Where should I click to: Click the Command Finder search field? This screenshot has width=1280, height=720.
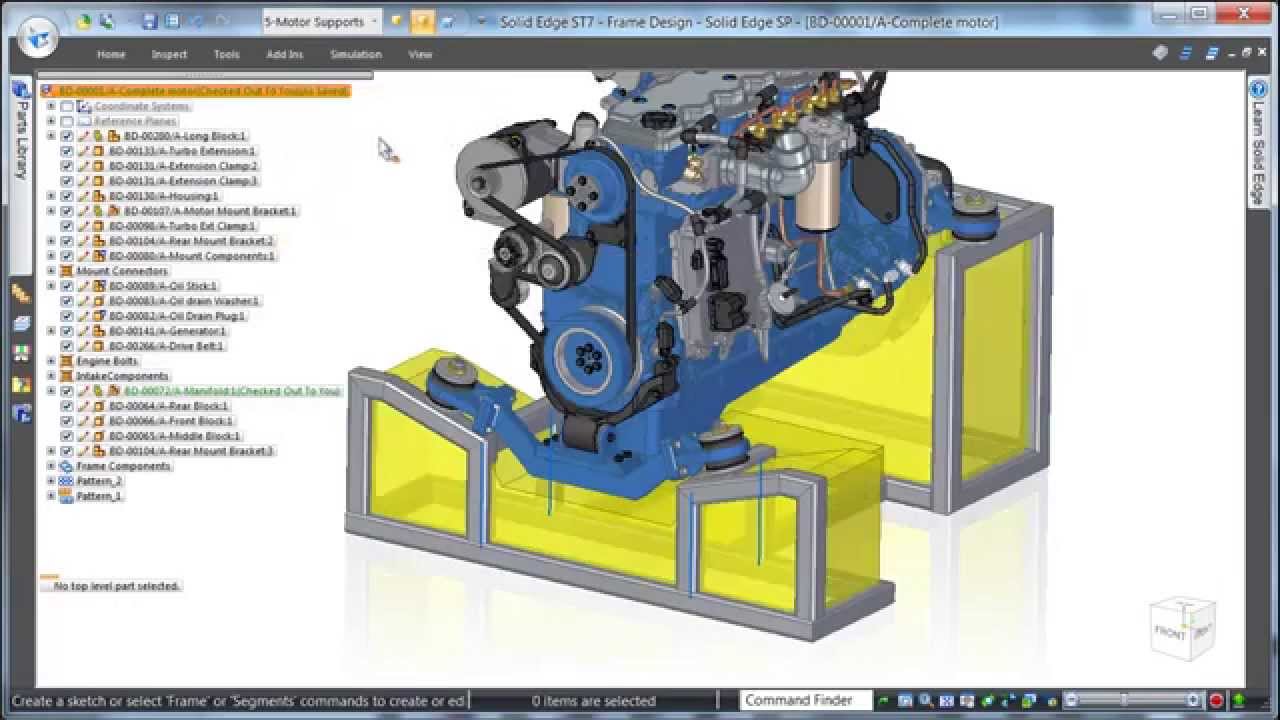[806, 701]
